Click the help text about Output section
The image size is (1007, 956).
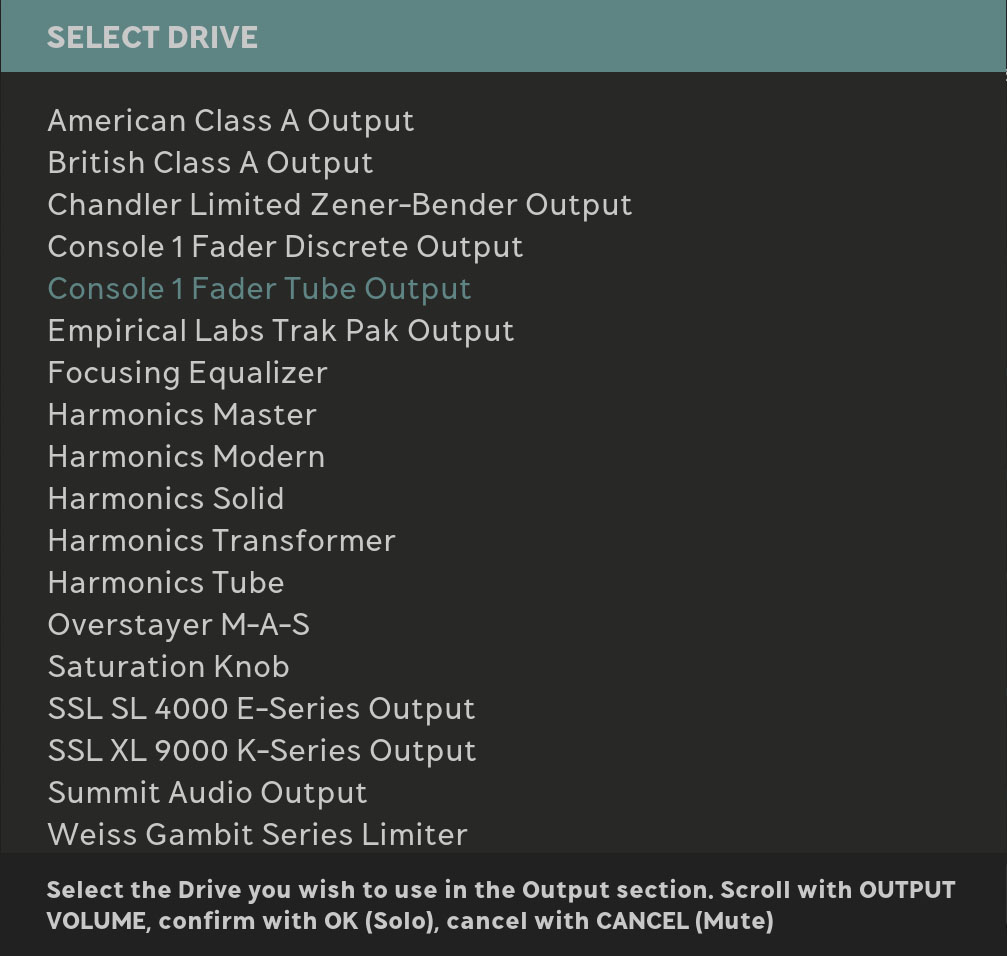[500, 905]
